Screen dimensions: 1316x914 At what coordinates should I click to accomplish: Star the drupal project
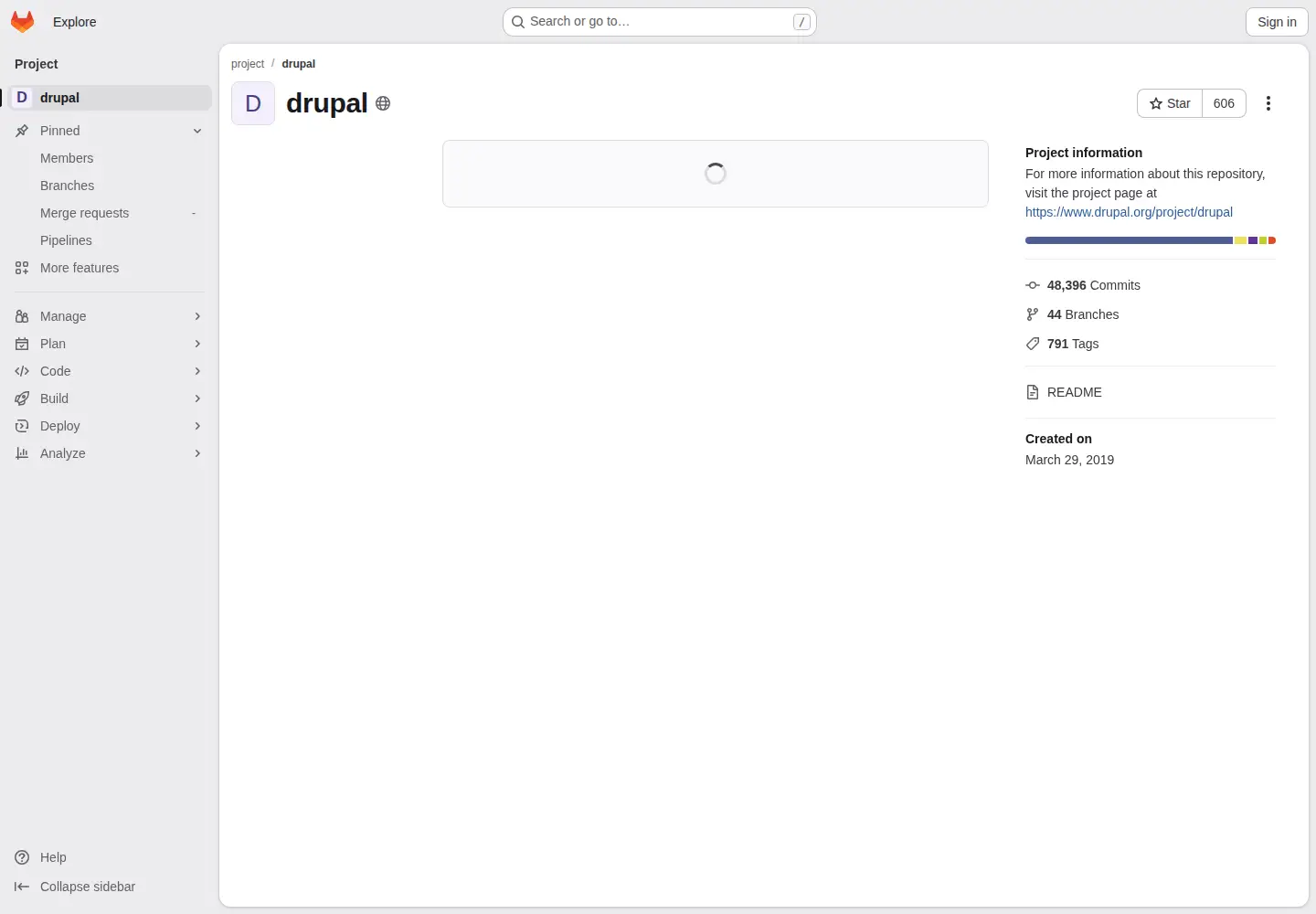click(1170, 103)
